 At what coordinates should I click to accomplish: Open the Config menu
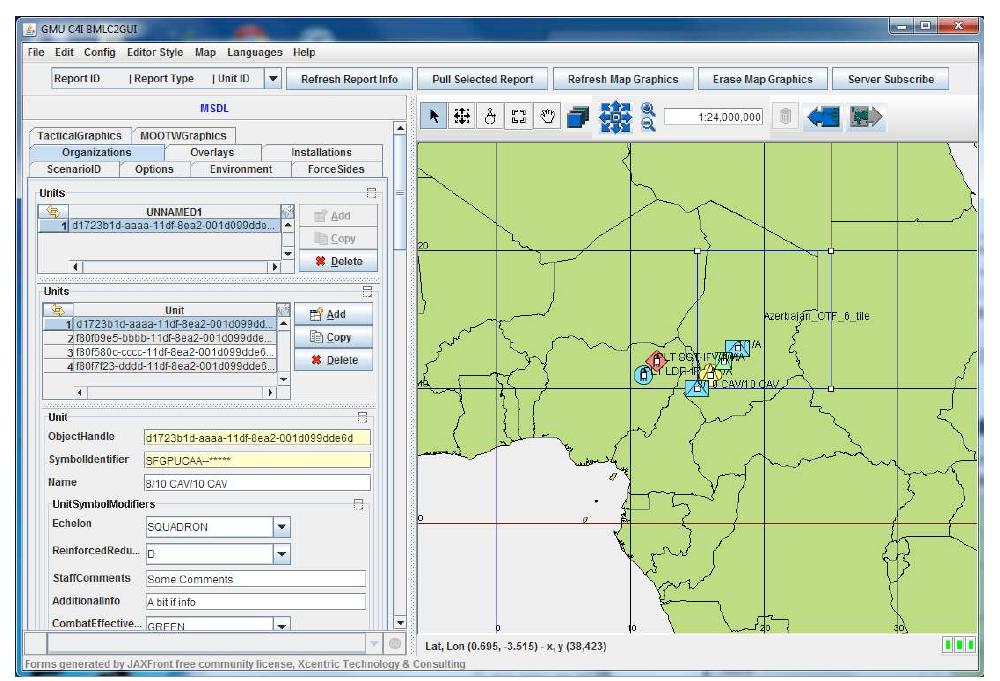[x=99, y=52]
